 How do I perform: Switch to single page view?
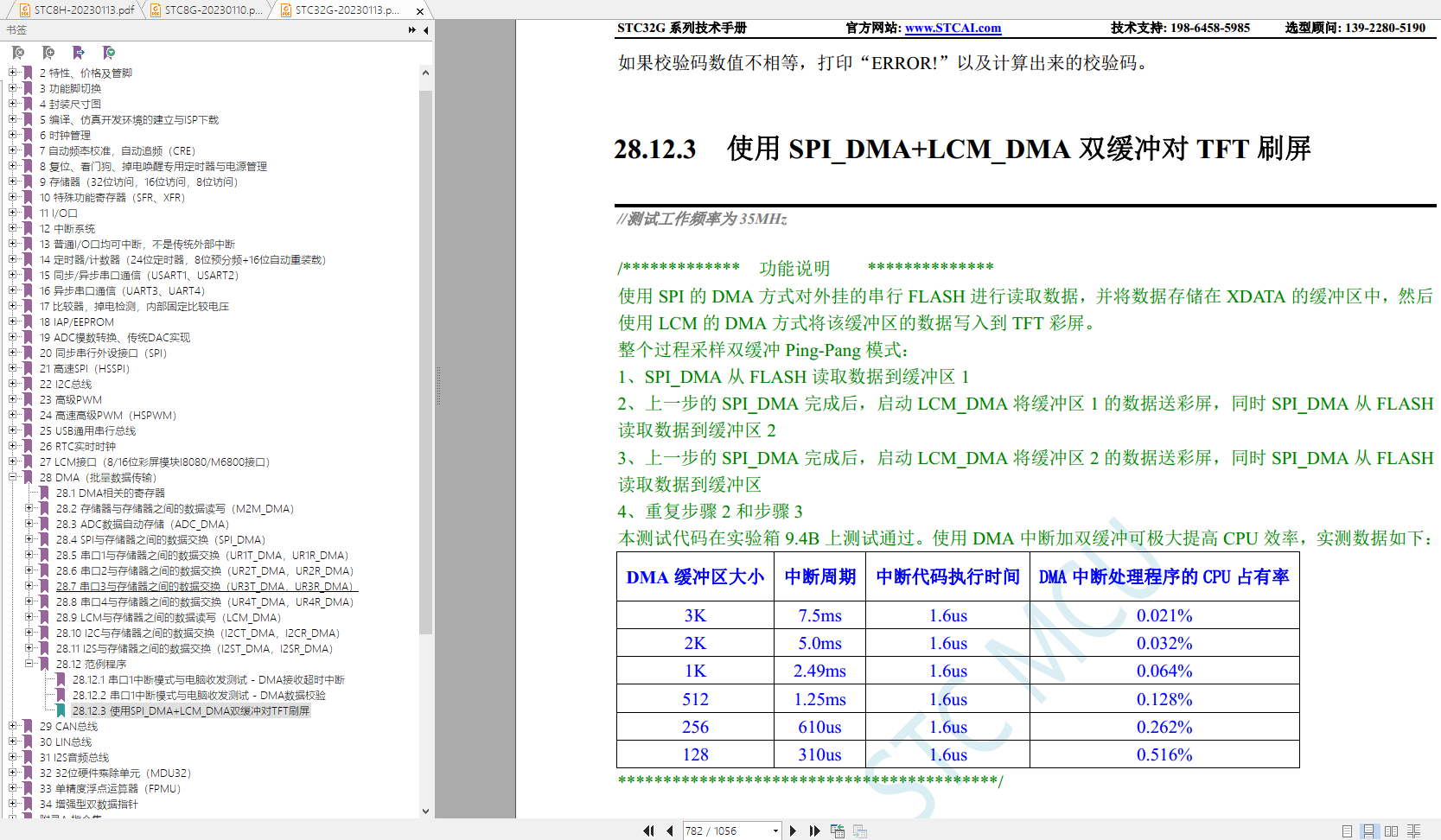(x=1347, y=830)
